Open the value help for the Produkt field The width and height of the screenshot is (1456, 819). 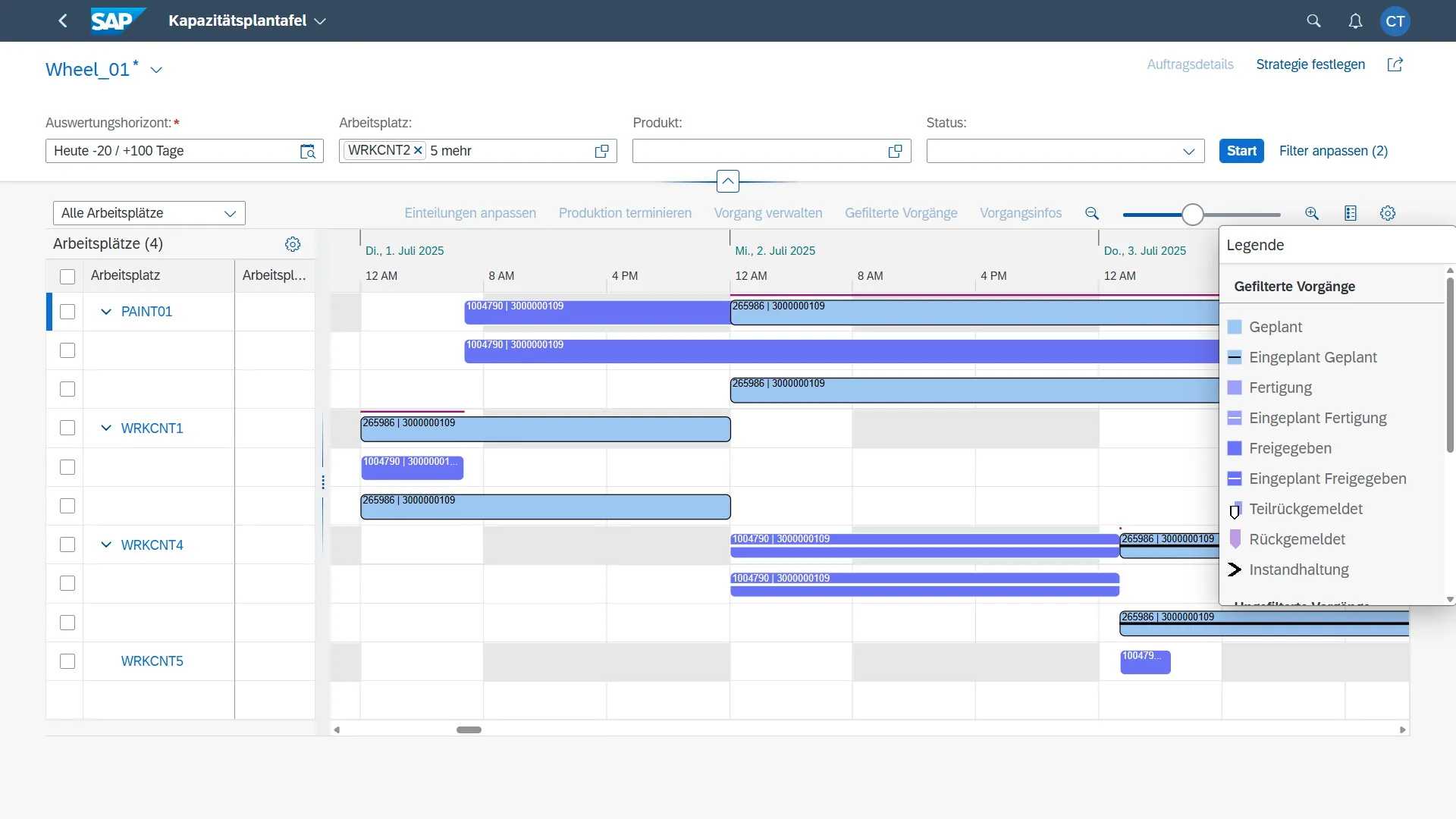(x=894, y=151)
